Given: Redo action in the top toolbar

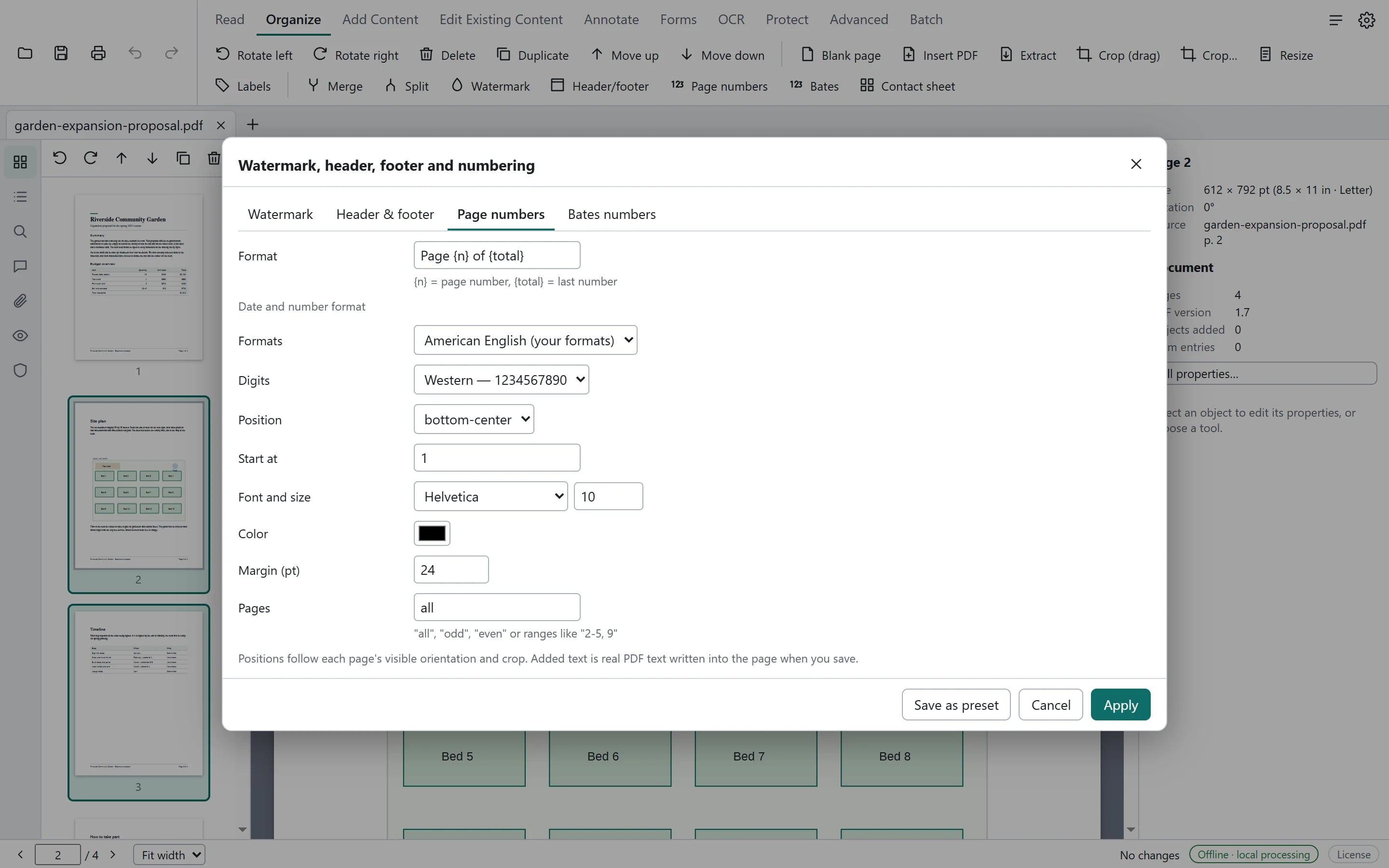Looking at the screenshot, I should 172,54.
